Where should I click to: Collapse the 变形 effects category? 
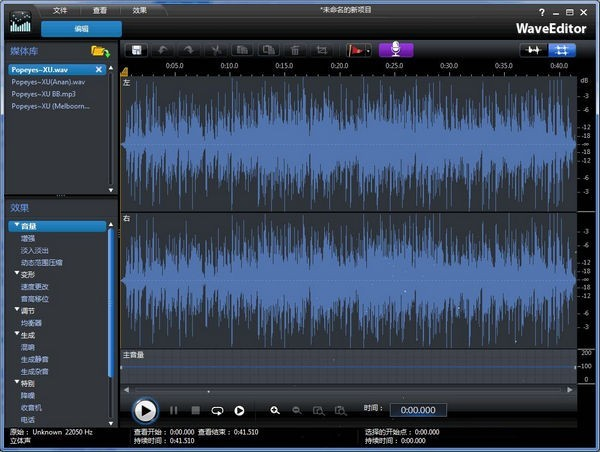coord(17,273)
